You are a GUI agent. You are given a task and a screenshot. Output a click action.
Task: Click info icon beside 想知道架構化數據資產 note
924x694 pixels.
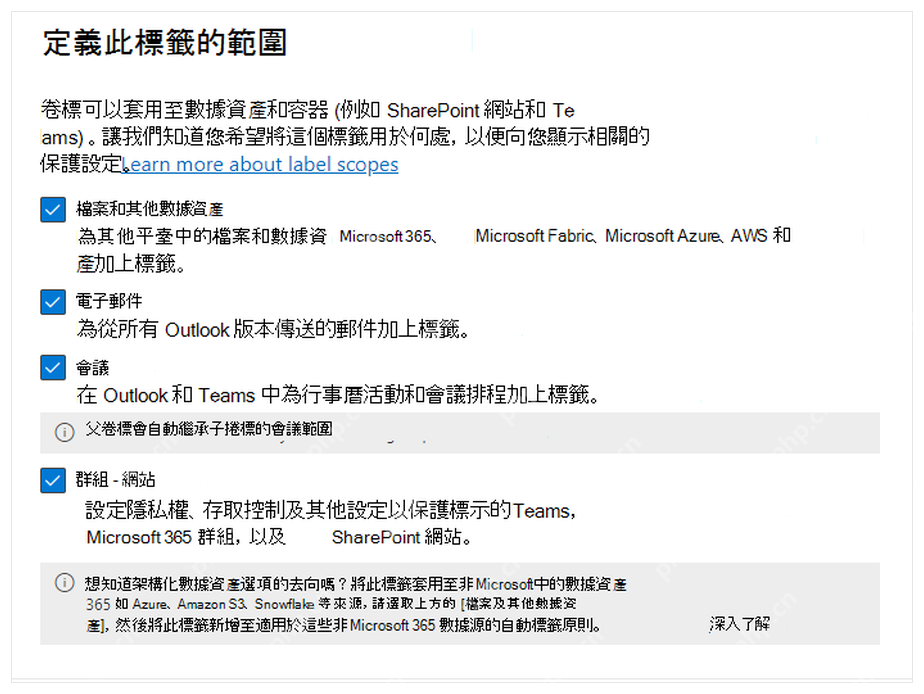[64, 583]
